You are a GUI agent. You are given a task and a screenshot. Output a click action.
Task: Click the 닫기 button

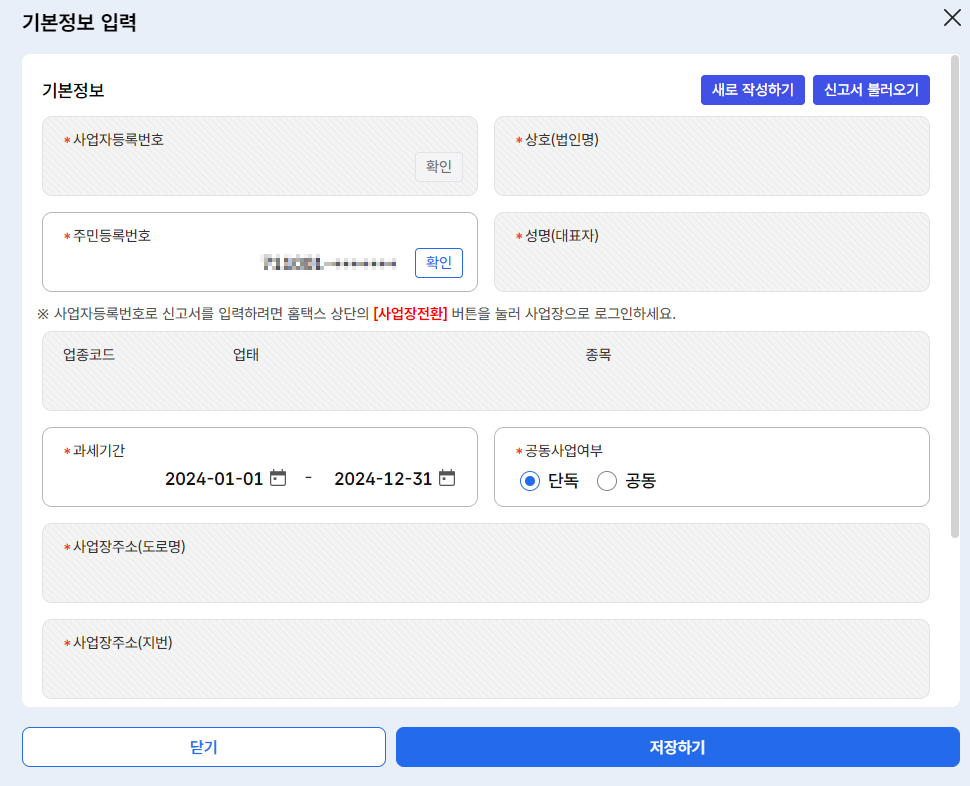coord(203,747)
